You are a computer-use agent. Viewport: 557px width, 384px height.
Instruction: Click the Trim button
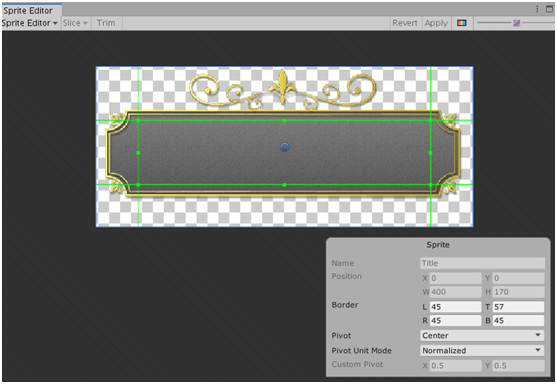106,23
